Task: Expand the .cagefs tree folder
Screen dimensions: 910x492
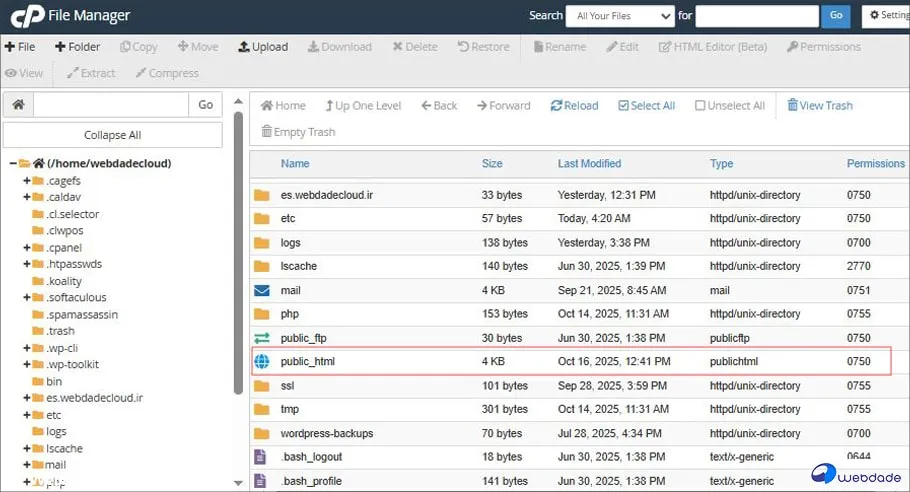Action: tap(27, 181)
